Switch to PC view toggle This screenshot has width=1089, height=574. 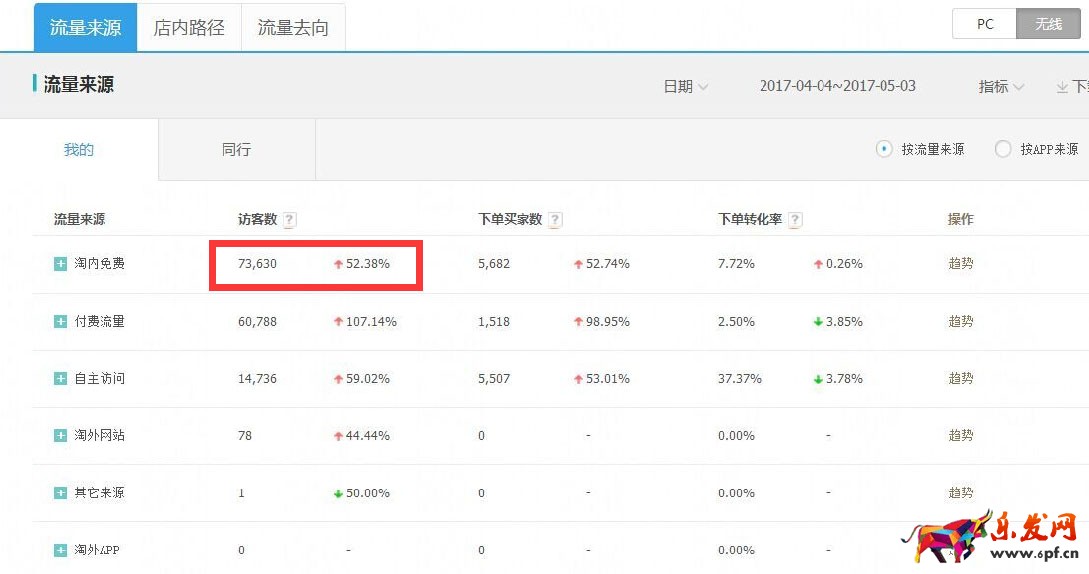click(985, 24)
